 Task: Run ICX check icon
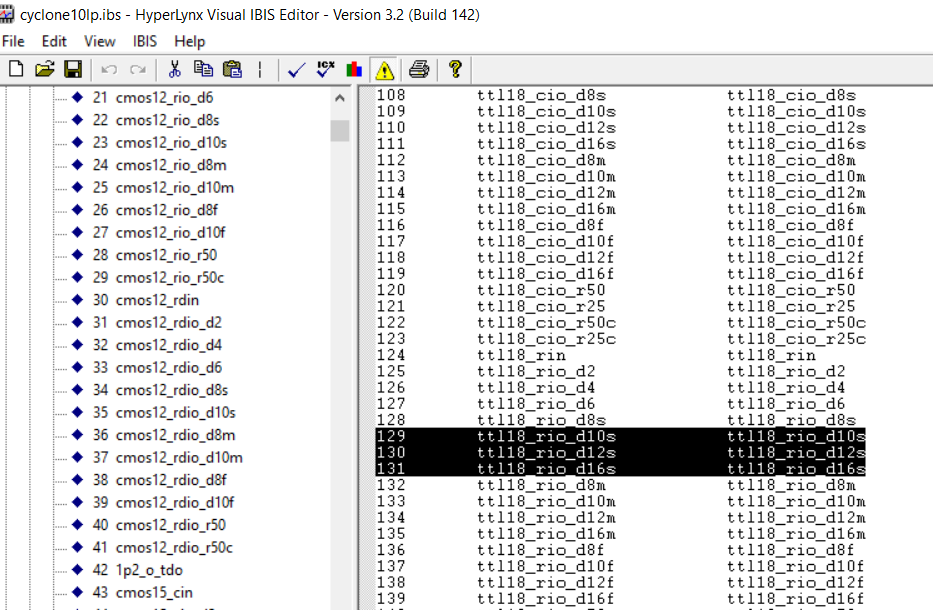pos(325,70)
